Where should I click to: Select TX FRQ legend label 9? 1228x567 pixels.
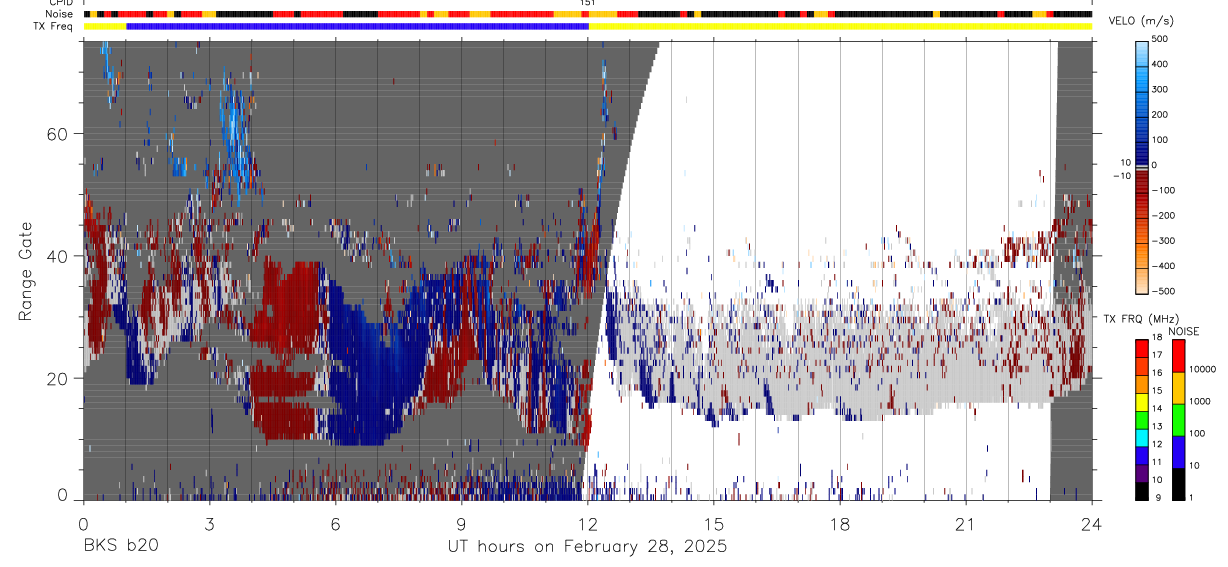point(1156,497)
